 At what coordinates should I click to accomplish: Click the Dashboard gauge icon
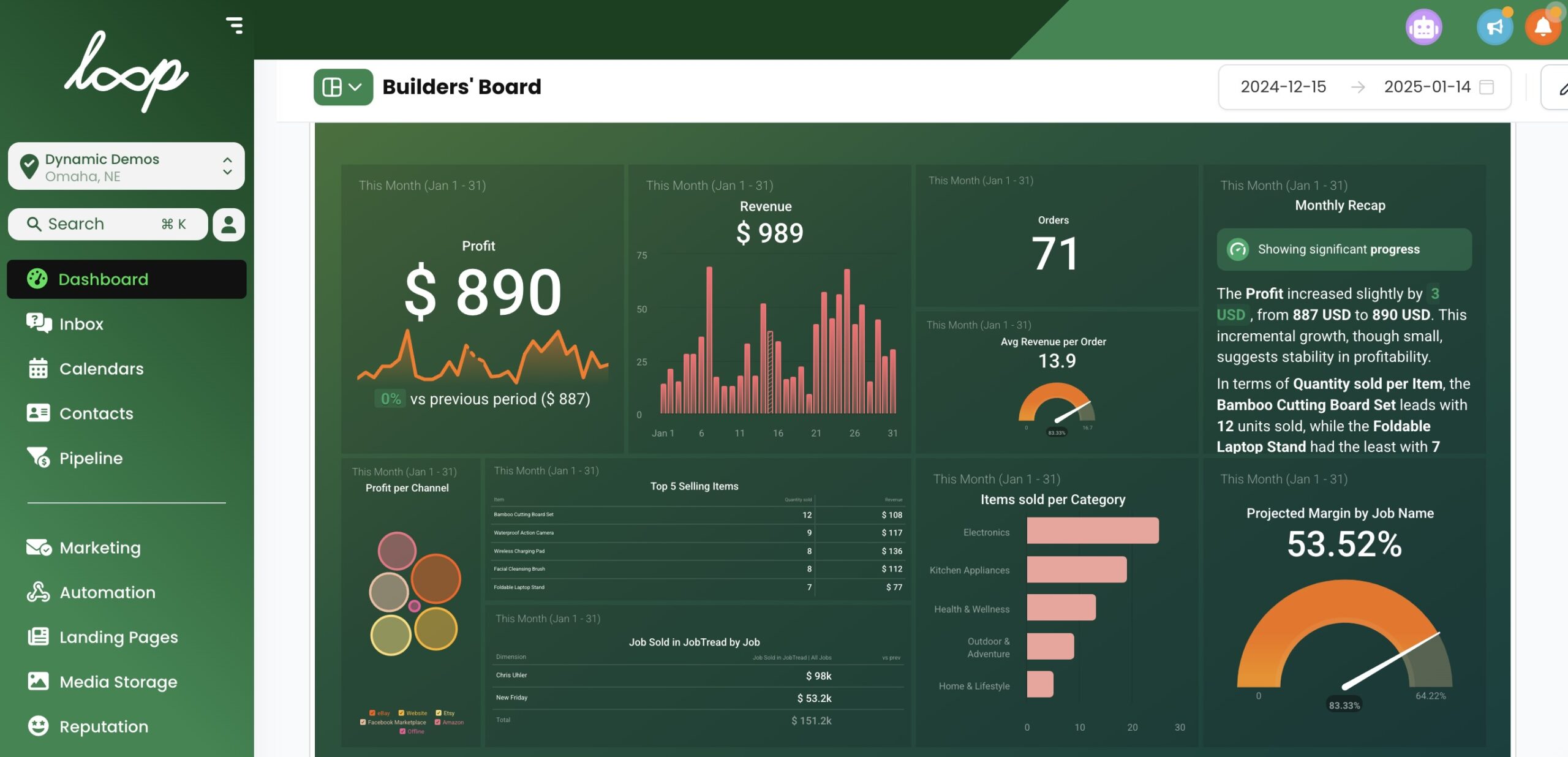(x=37, y=279)
